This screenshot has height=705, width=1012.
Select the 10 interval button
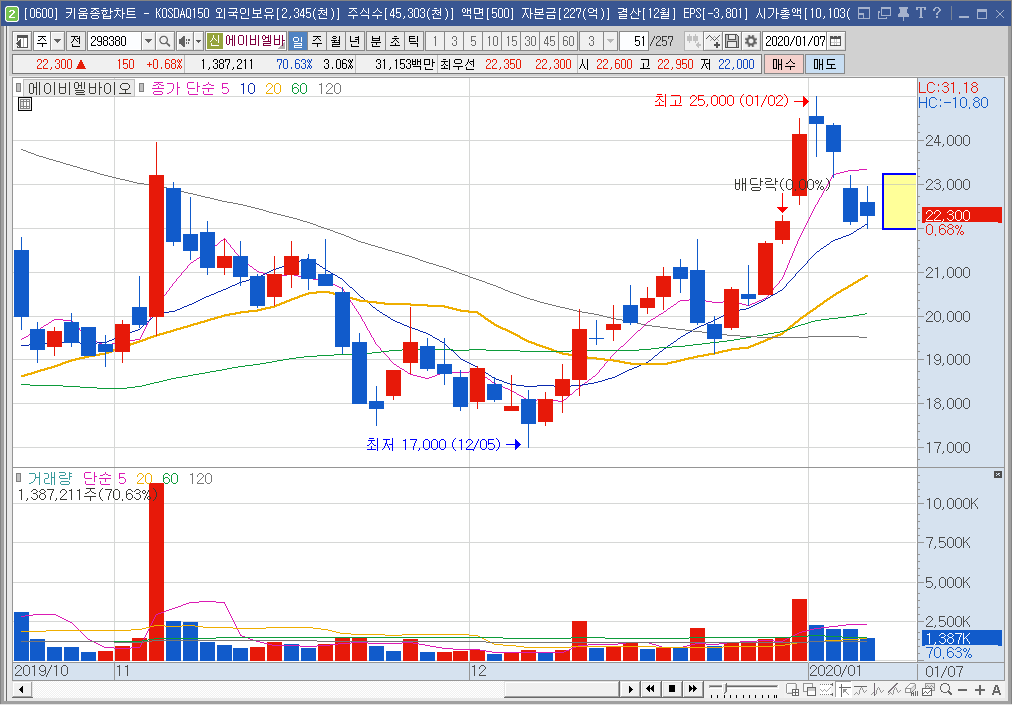[x=492, y=42]
